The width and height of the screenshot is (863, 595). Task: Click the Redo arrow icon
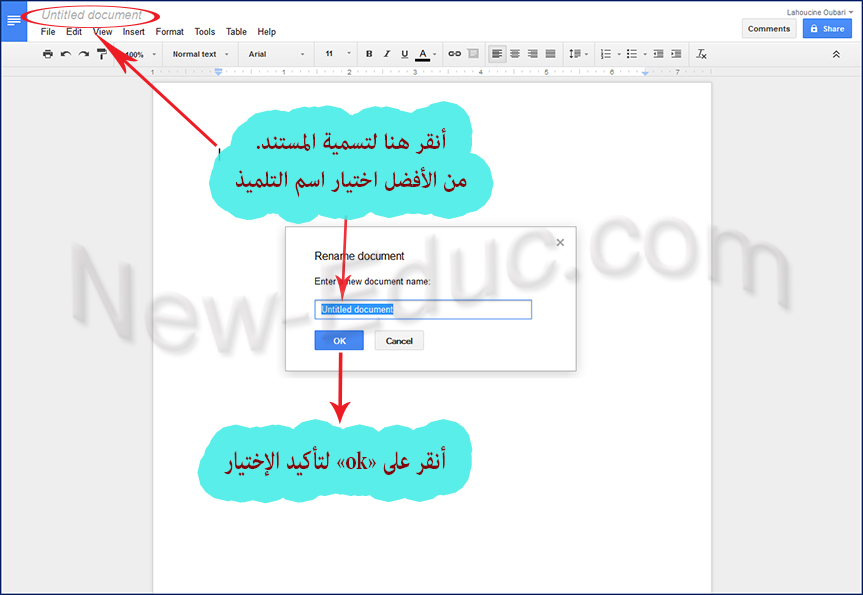(x=84, y=54)
